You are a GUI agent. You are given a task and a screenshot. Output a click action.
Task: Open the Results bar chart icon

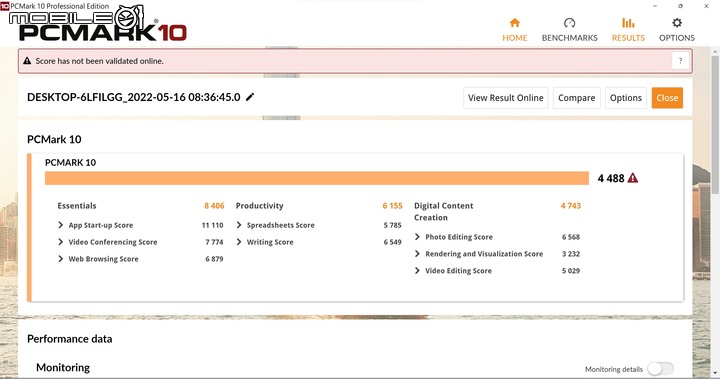(x=628, y=23)
